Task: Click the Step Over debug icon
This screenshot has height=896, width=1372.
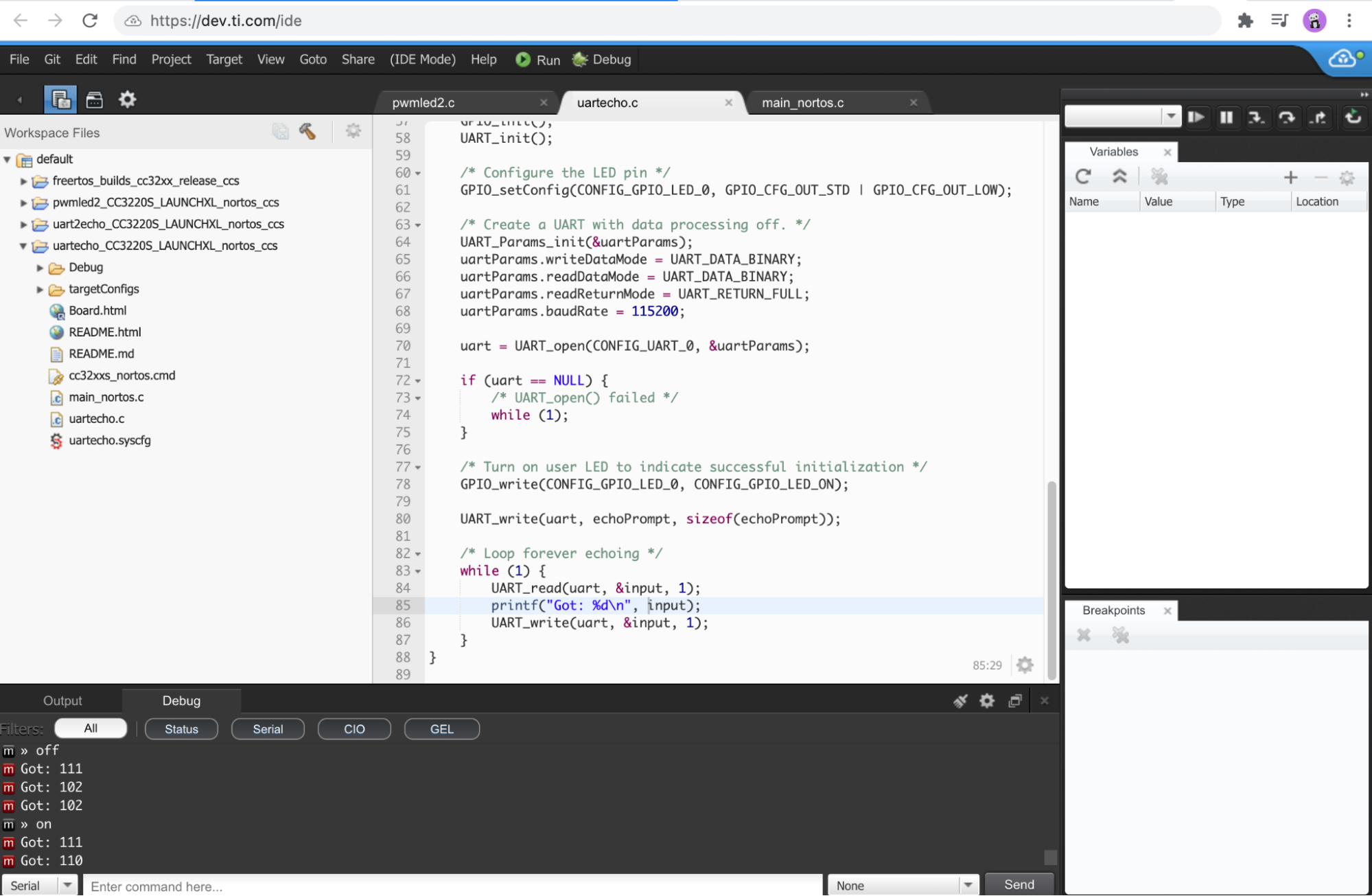Action: pyautogui.click(x=1287, y=117)
